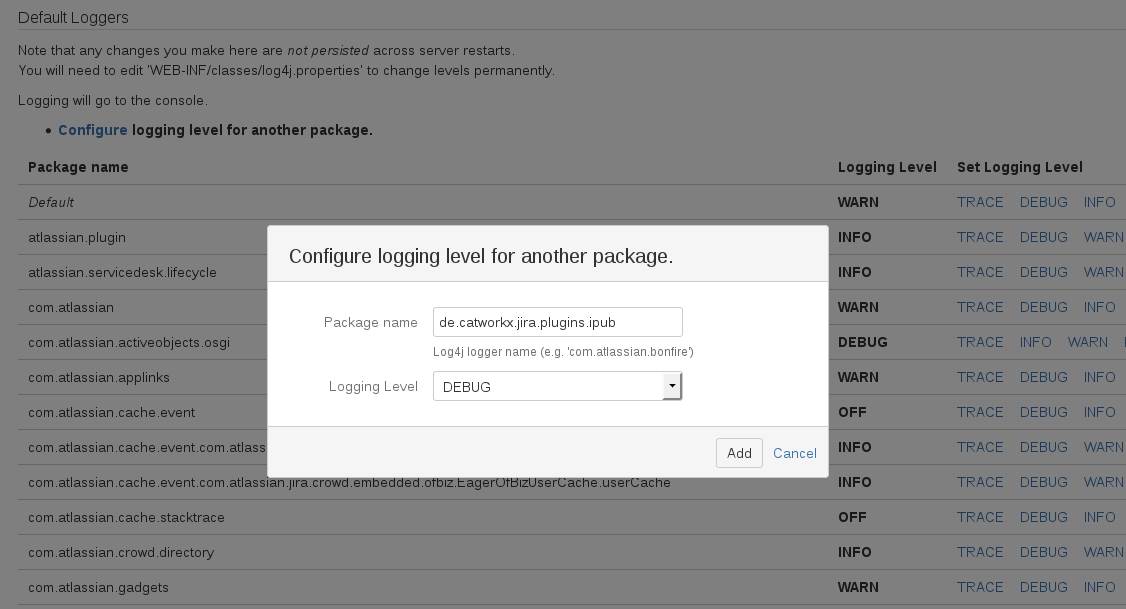Click the Configure logging level link
This screenshot has height=609, width=1126.
(x=93, y=130)
